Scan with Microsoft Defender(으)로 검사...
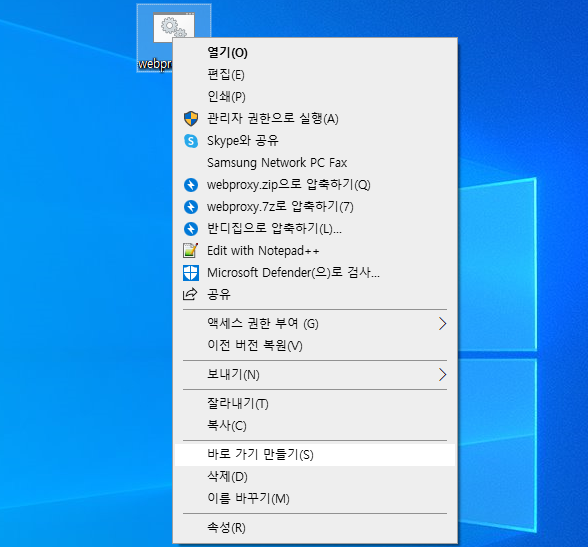Viewport: 588px width, 547px height. click(315, 273)
